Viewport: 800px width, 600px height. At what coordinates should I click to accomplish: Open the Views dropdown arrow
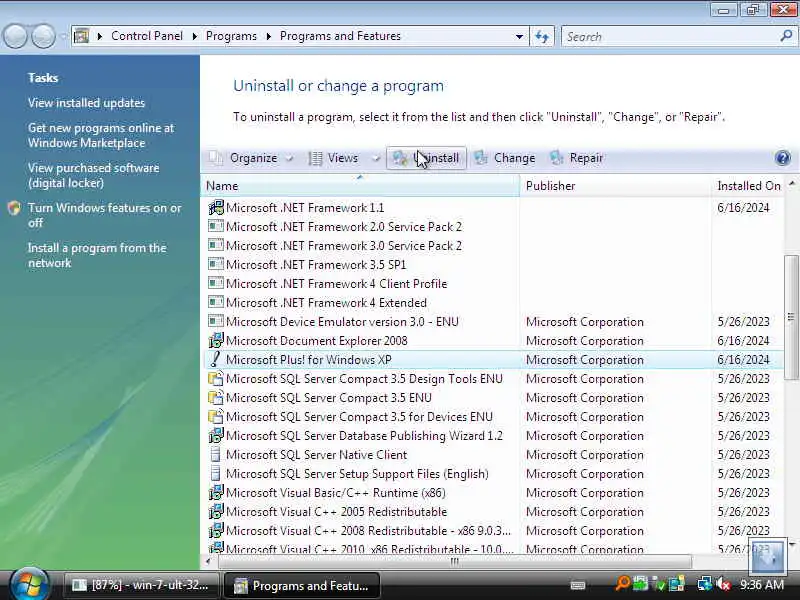pyautogui.click(x=376, y=158)
